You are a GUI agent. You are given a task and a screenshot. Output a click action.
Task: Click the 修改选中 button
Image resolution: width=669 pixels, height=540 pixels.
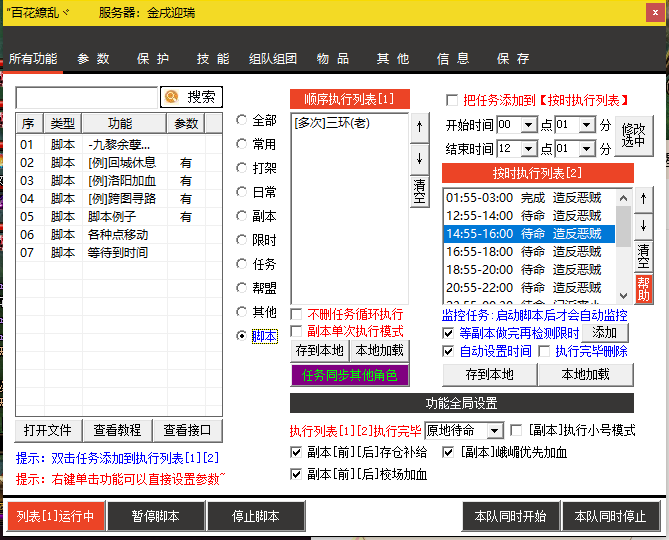pos(634,136)
